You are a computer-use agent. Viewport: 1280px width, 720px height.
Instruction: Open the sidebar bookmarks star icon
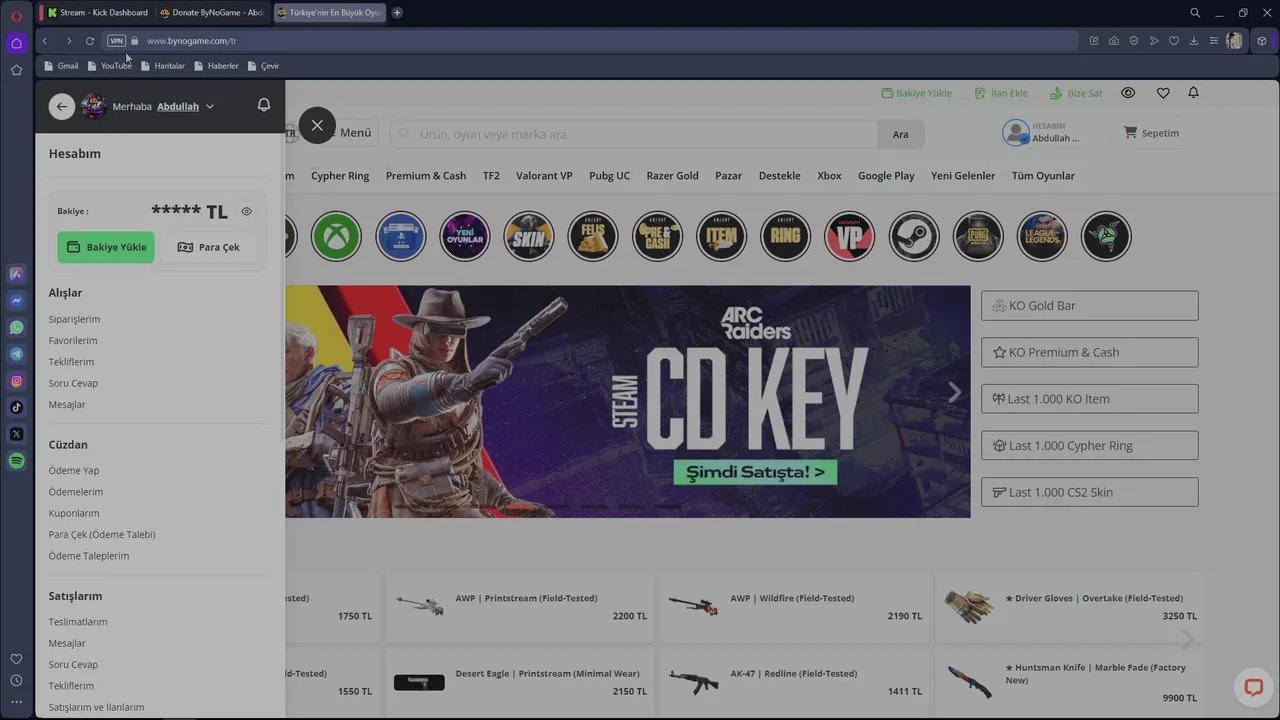[16, 70]
